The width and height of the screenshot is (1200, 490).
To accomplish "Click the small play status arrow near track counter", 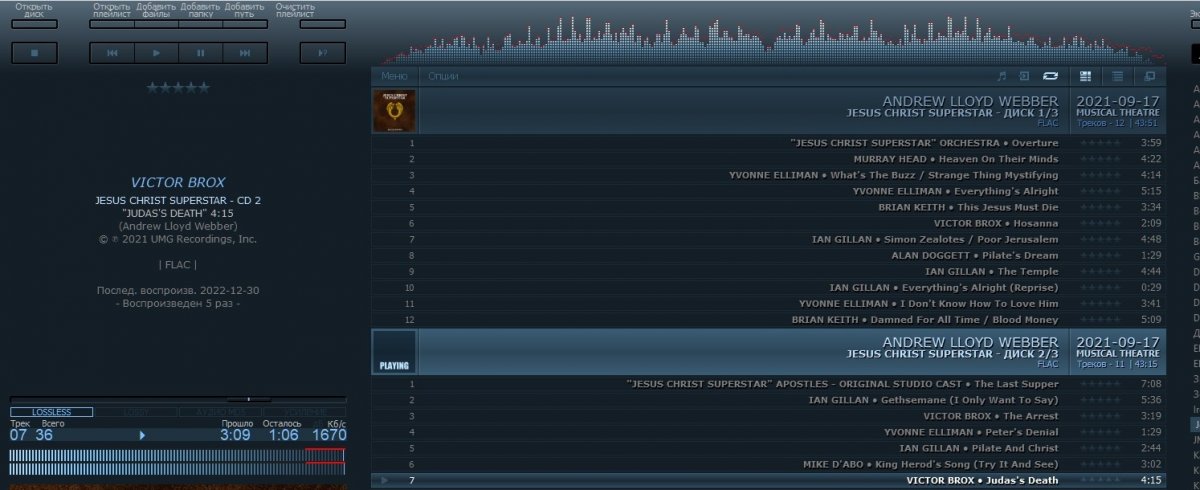I will (142, 435).
